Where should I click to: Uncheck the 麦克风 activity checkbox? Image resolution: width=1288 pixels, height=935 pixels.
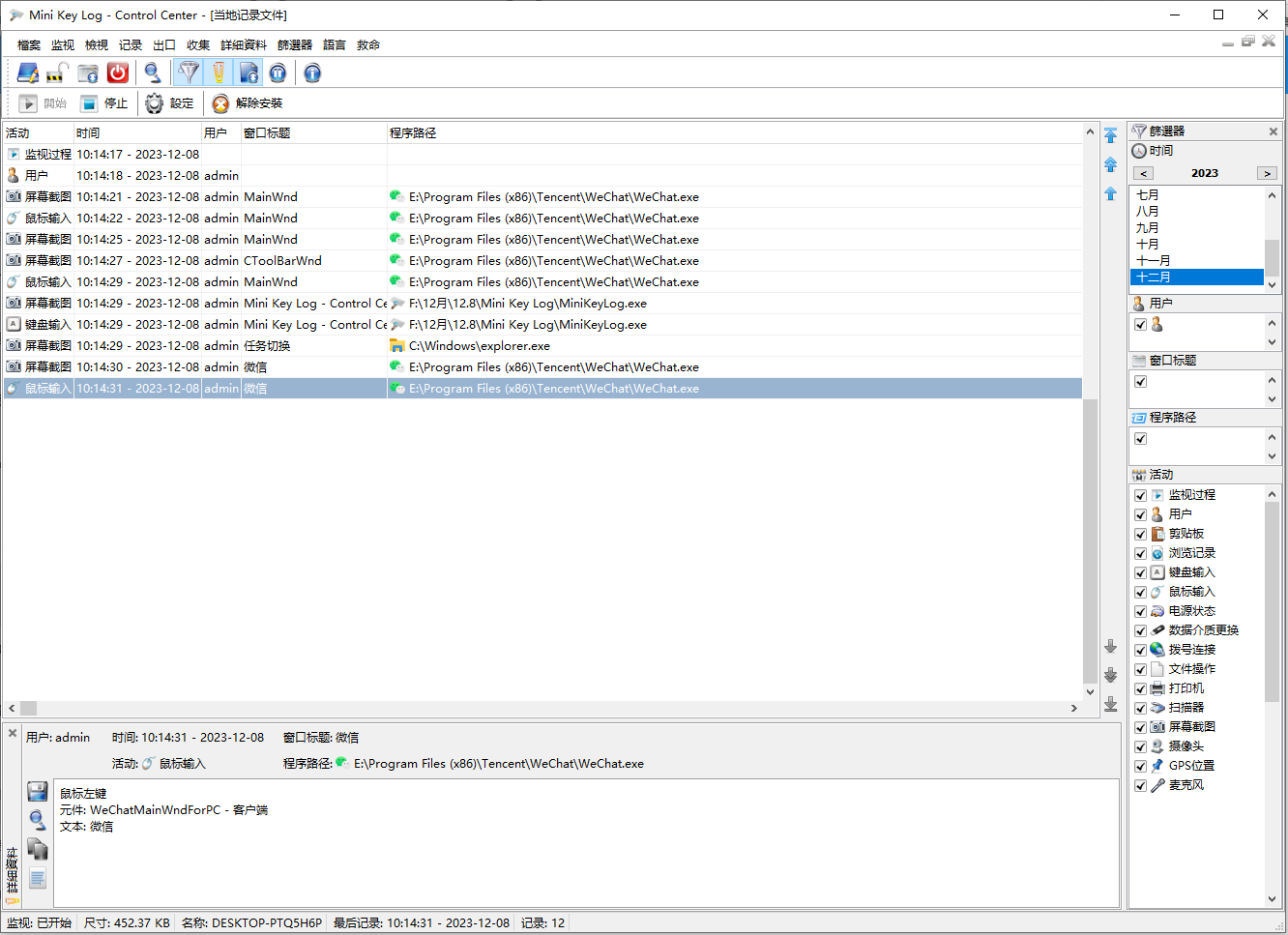pyautogui.click(x=1140, y=785)
